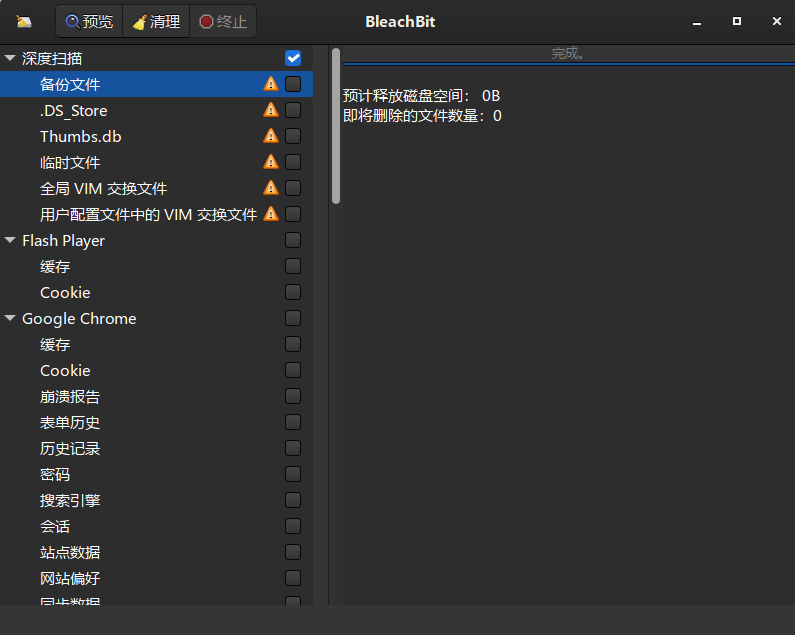Check Google Chrome 搜索引擎 checkbox
795x635 pixels.
point(293,500)
